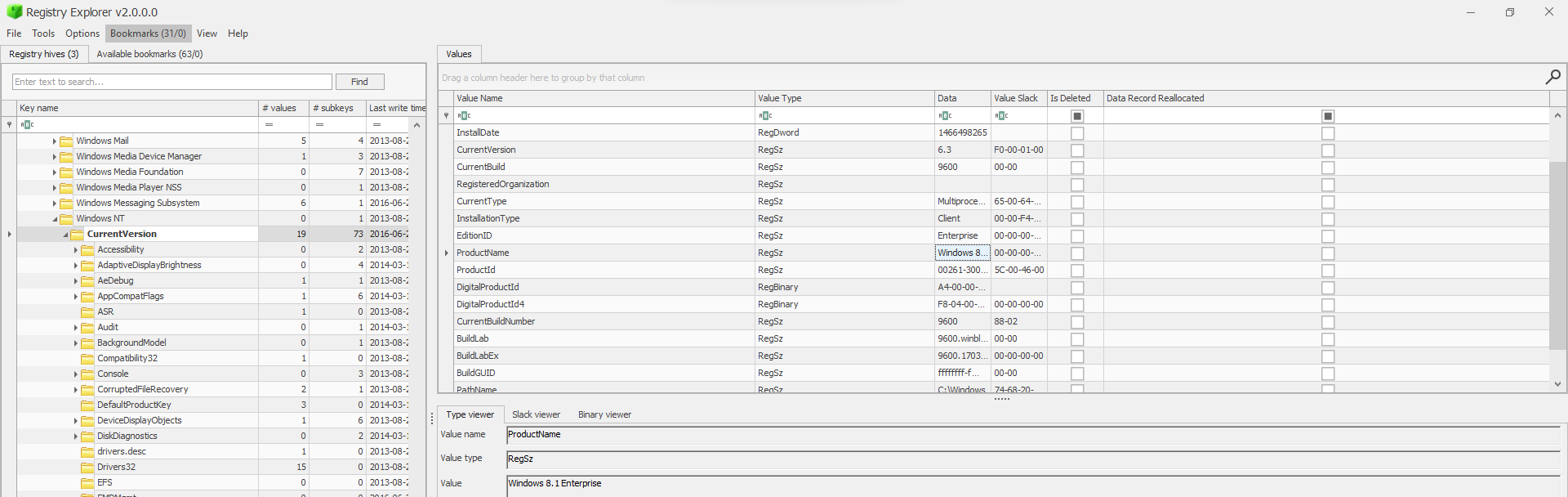Open the Tools menu
Image resolution: width=1568 pixels, height=497 pixels.
(x=43, y=34)
